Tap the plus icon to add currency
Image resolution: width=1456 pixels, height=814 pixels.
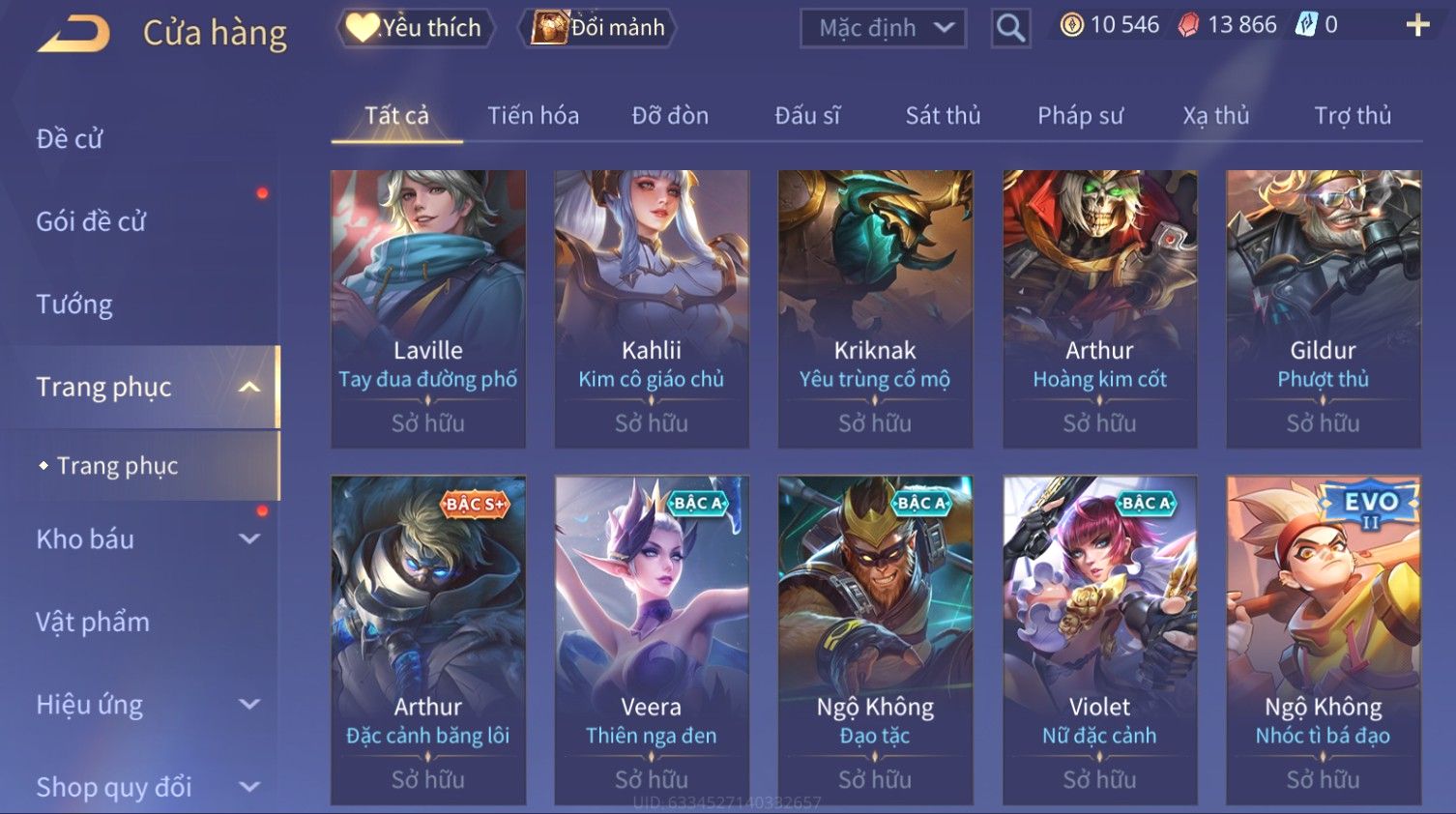(1417, 25)
